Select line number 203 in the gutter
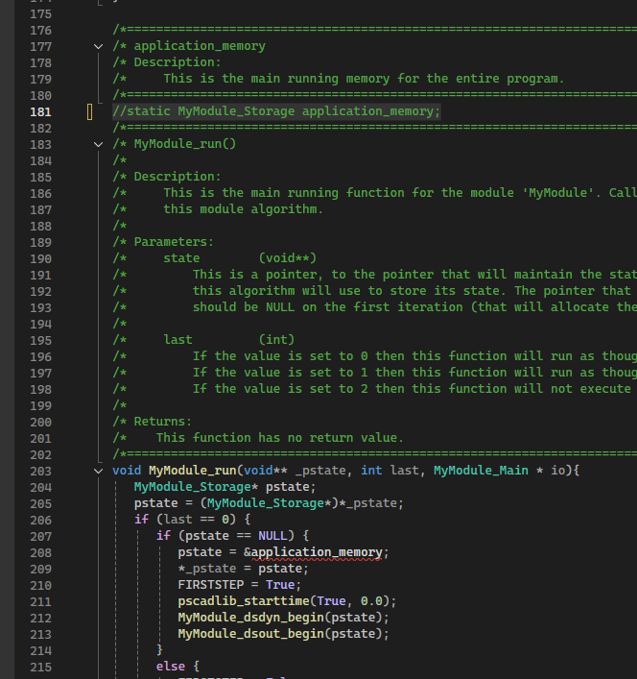The image size is (637, 679). 41,471
